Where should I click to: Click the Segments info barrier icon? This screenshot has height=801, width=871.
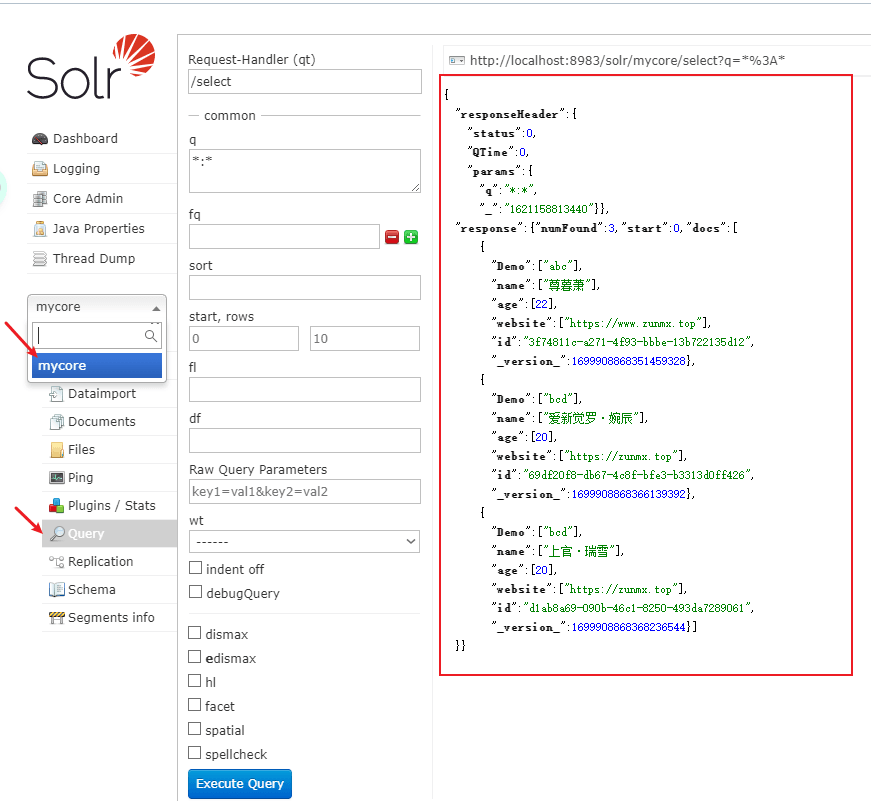[x=57, y=617]
